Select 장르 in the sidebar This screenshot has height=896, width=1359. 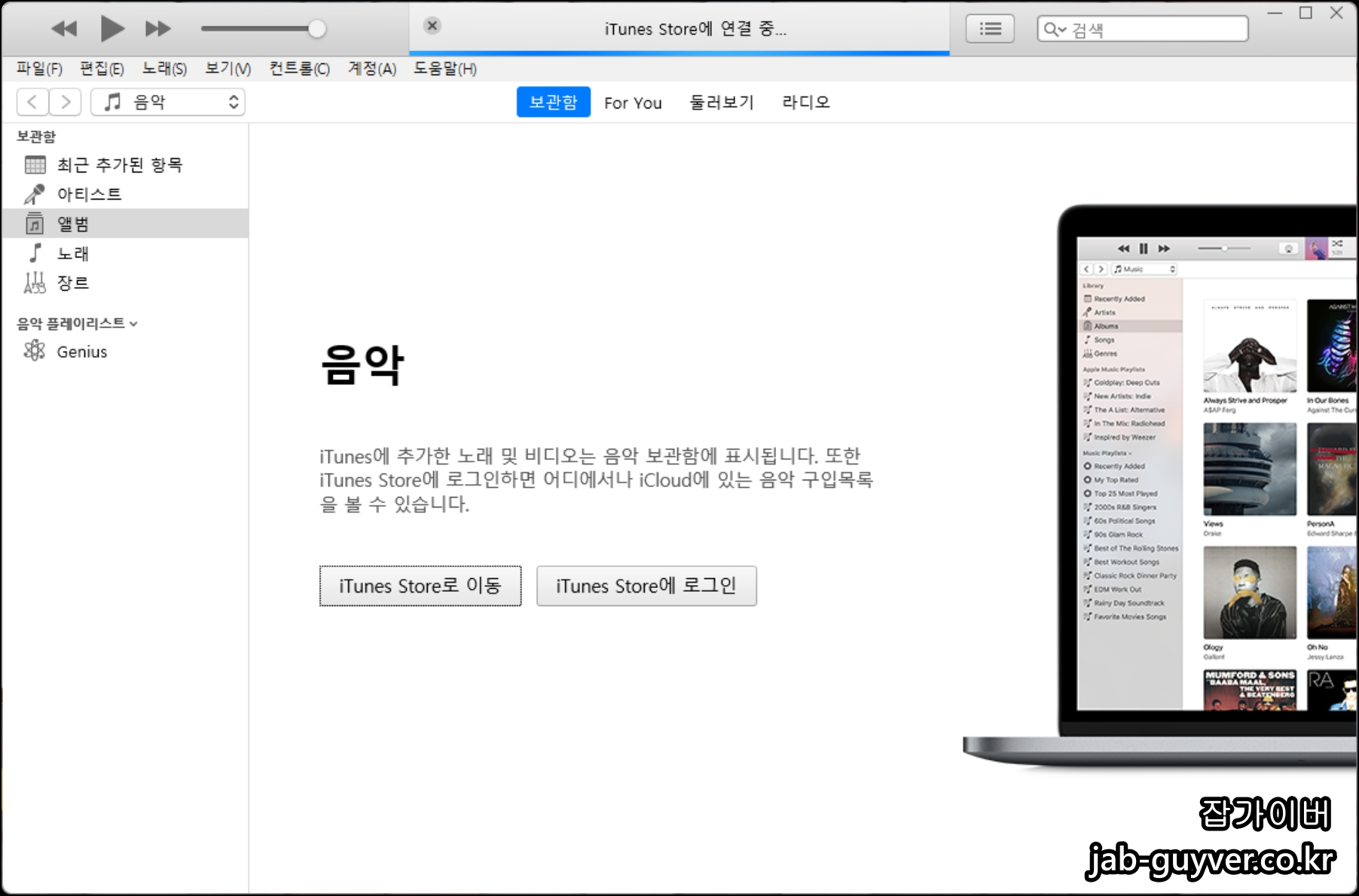125,282
